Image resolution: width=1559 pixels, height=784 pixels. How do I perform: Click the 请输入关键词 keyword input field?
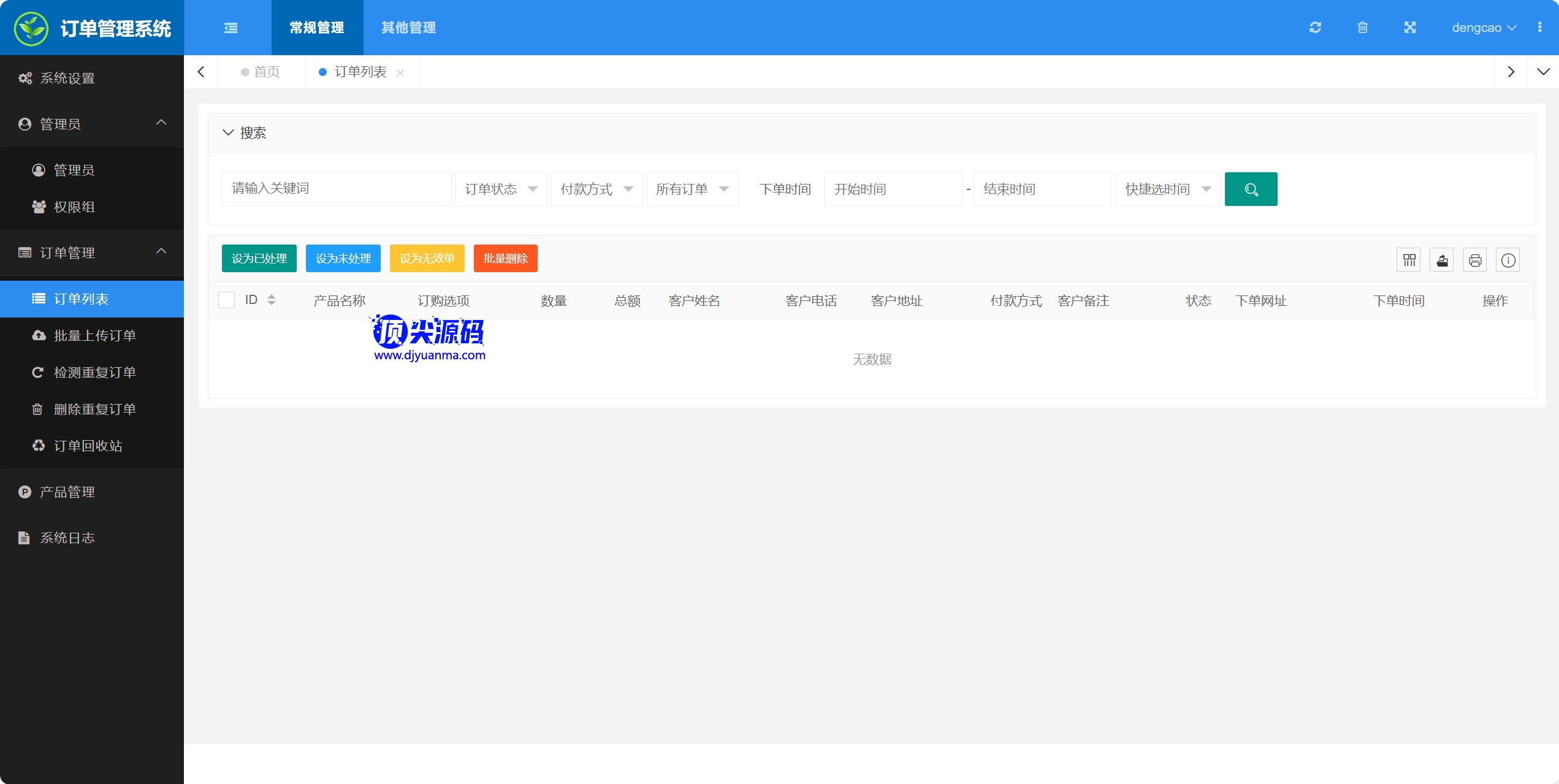[336, 189]
